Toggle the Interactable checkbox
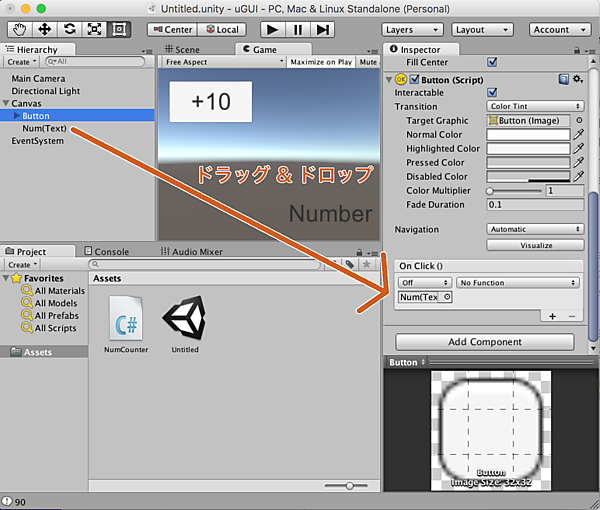The width and height of the screenshot is (600, 510). pyautogui.click(x=491, y=92)
